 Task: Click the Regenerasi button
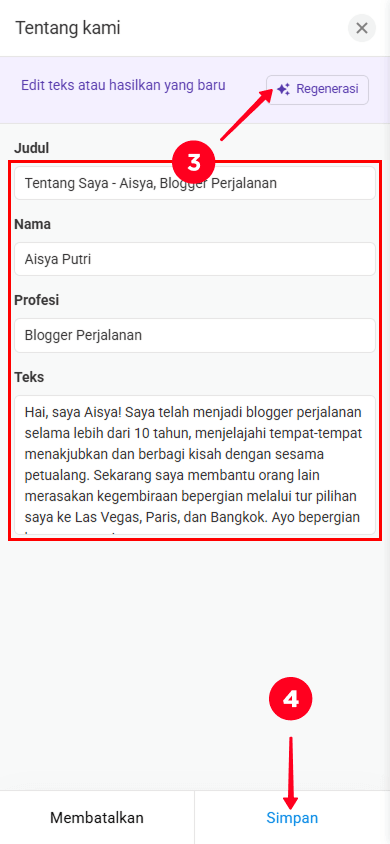point(317,89)
